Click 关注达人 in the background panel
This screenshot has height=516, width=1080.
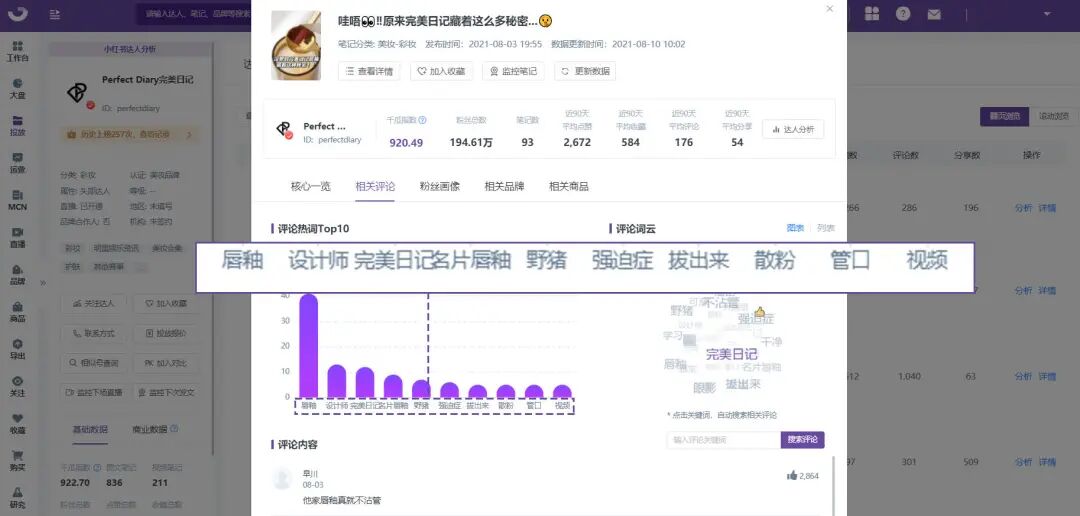coord(94,303)
